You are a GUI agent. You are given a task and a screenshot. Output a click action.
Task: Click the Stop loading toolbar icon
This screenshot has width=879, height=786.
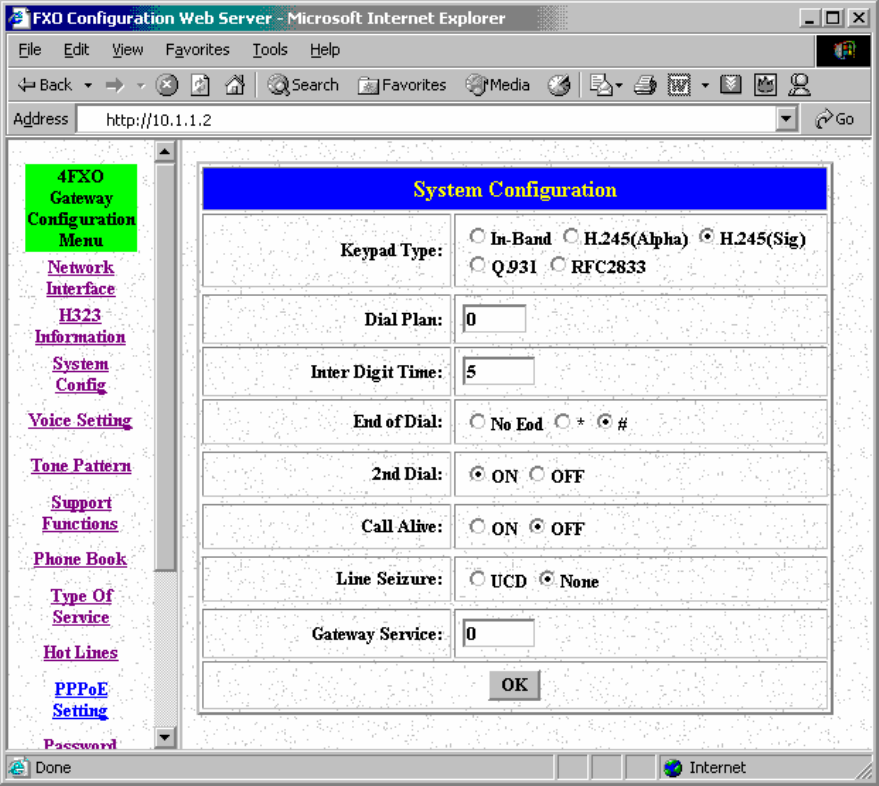tap(167, 86)
